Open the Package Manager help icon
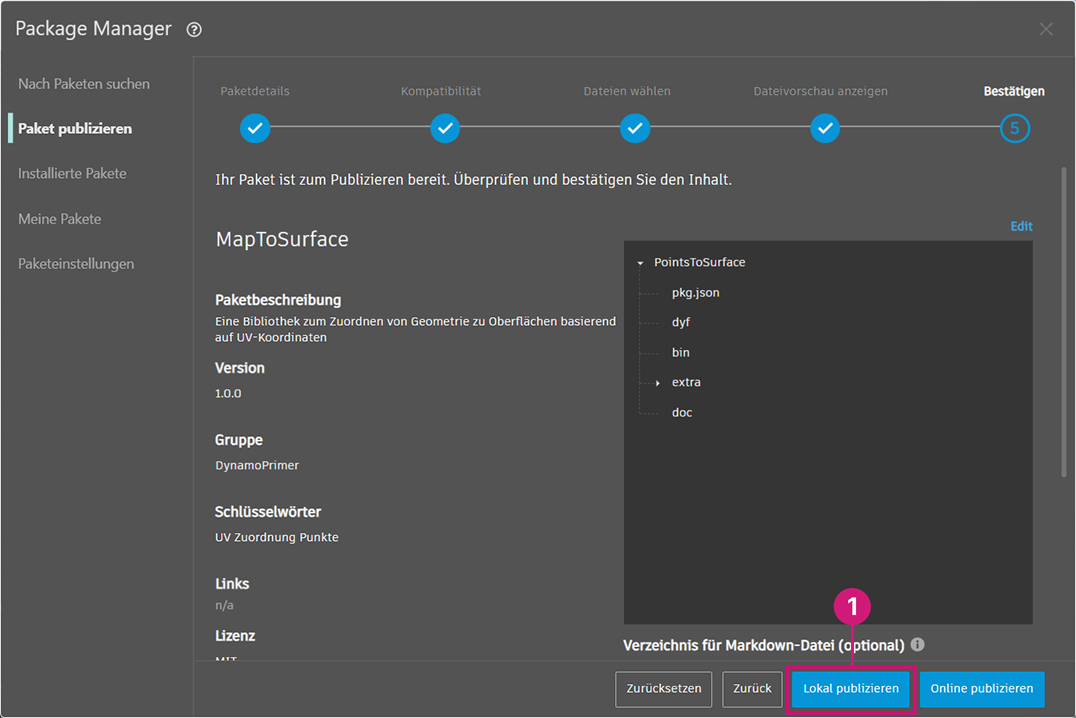 pyautogui.click(x=194, y=30)
